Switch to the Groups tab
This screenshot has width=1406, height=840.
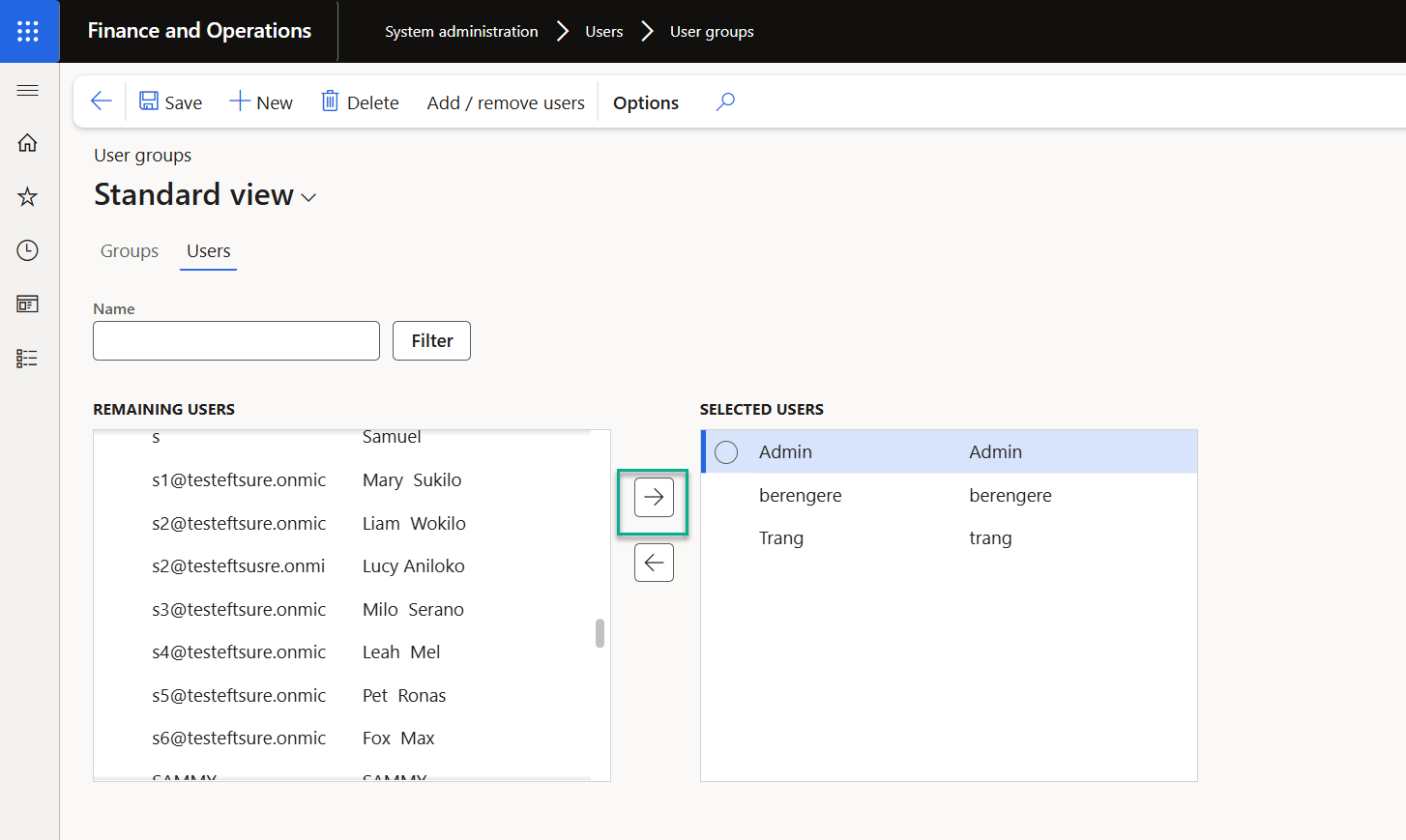[x=130, y=251]
